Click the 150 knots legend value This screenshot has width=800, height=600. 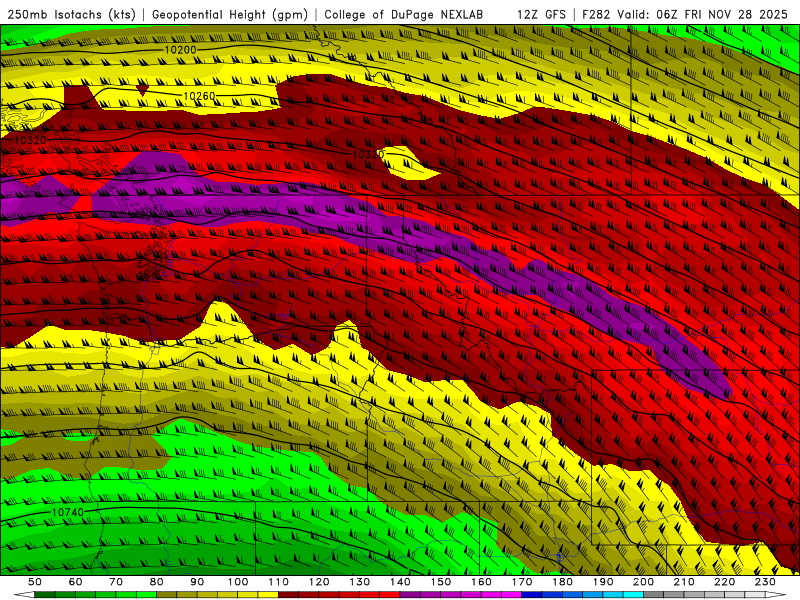pos(441,582)
